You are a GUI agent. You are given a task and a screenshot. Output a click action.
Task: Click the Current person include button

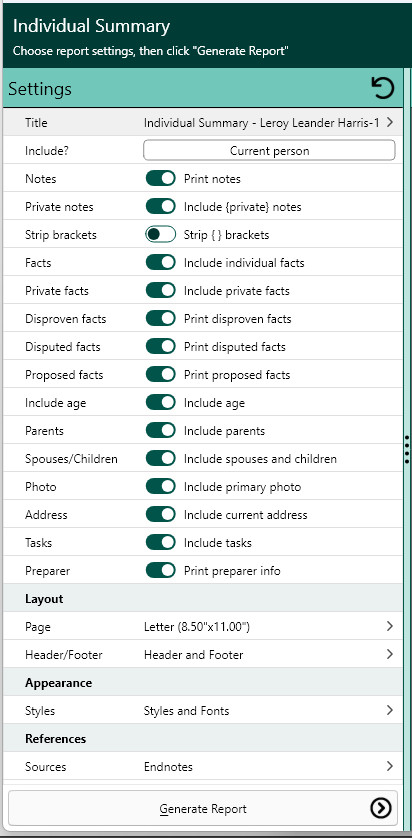[x=269, y=150]
